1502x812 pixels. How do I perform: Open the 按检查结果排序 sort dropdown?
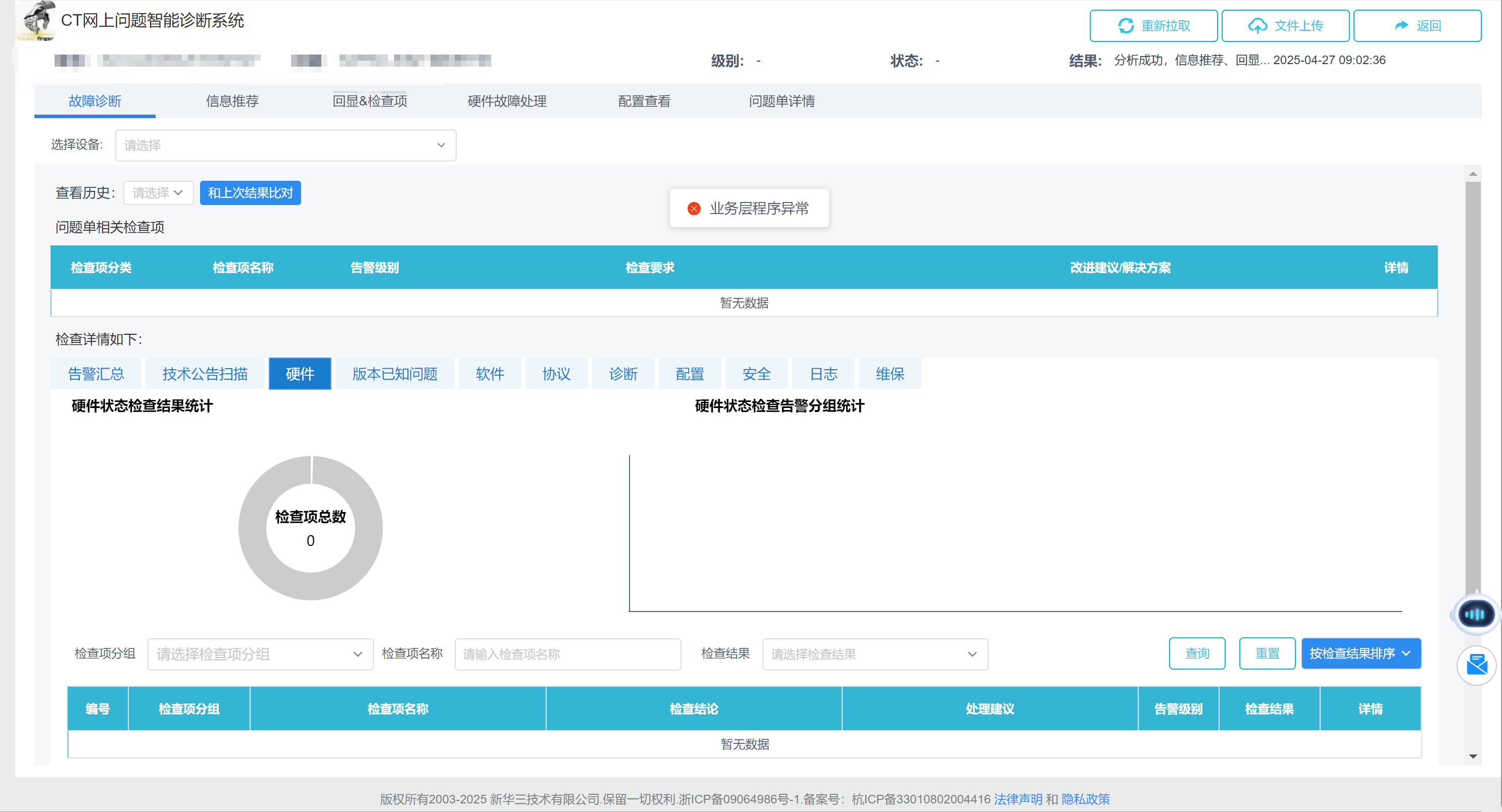coord(1361,653)
